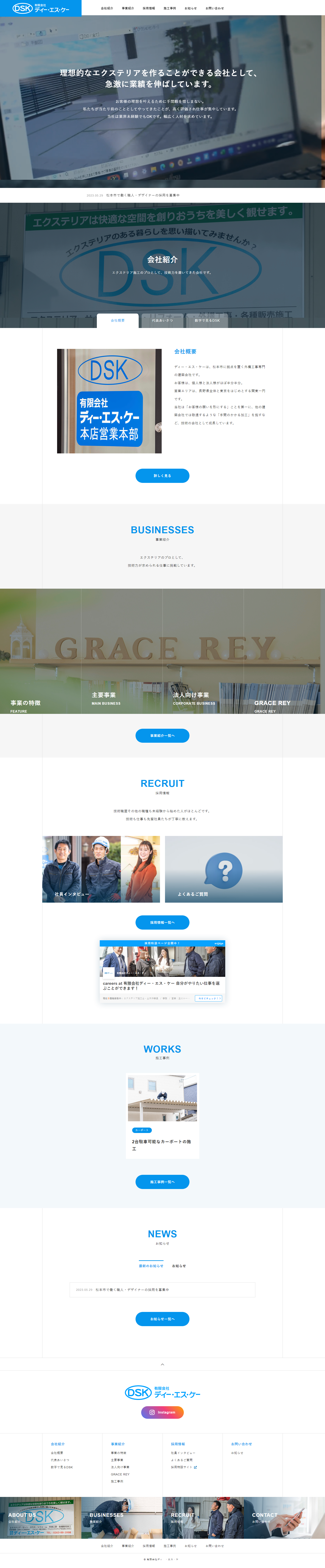Open footer sitemap link 法人向け事業
Image resolution: width=325 pixels, height=1568 pixels.
pyautogui.click(x=120, y=1468)
